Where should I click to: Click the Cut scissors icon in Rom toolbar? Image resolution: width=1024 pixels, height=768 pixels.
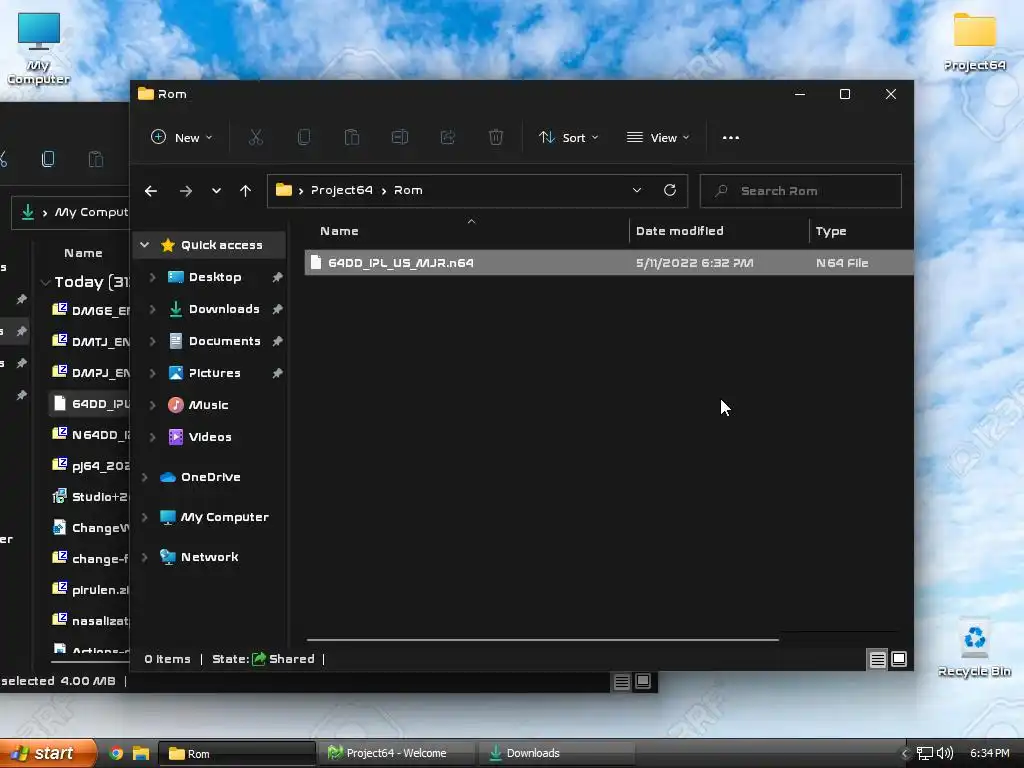click(x=255, y=137)
